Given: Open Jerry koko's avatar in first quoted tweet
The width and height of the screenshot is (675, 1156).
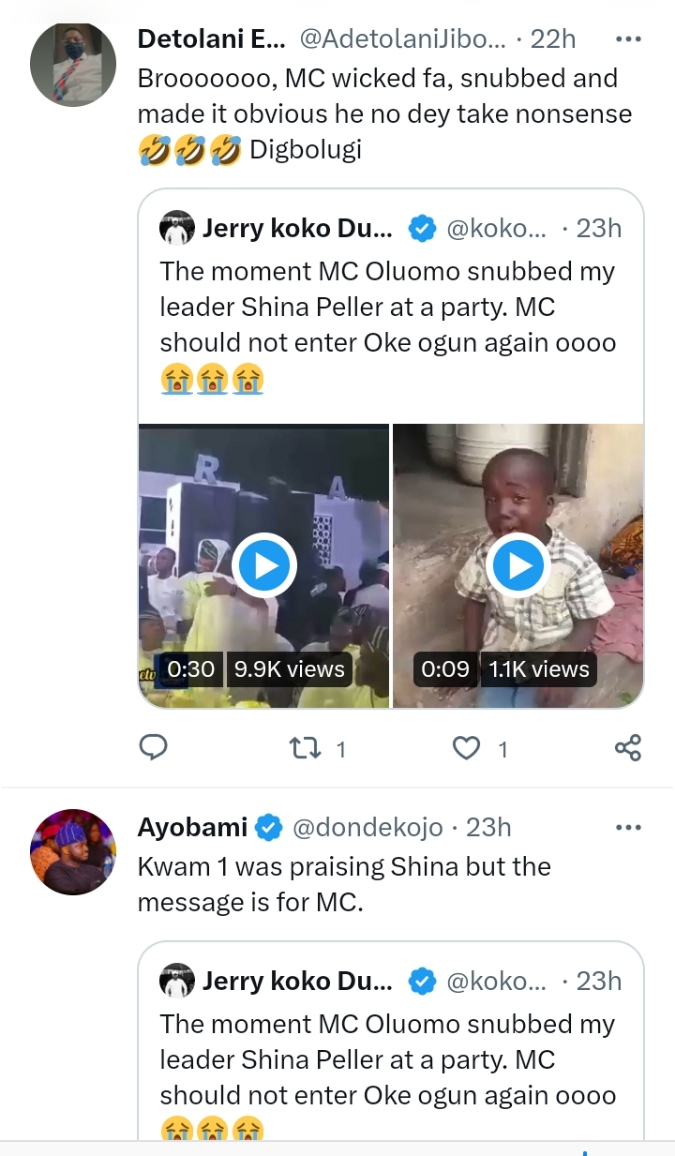Looking at the screenshot, I should [x=177, y=228].
